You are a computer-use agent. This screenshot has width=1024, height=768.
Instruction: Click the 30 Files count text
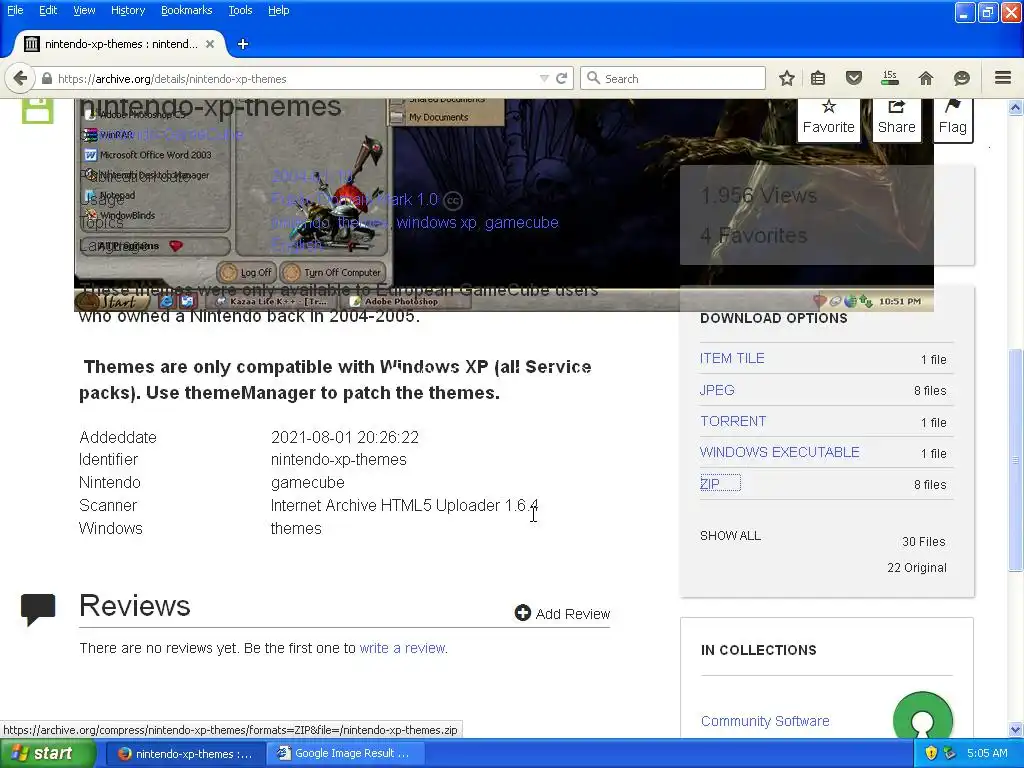click(x=923, y=541)
